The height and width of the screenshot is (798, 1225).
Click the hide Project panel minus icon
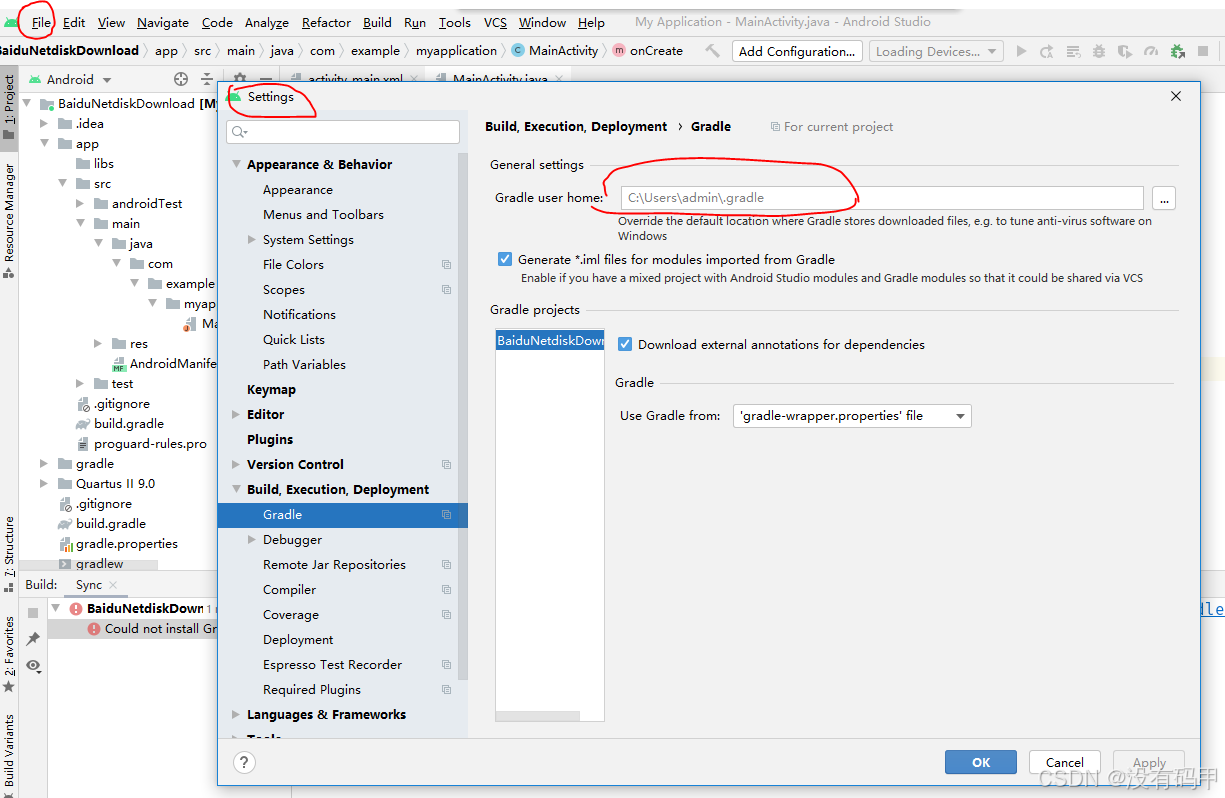[266, 78]
